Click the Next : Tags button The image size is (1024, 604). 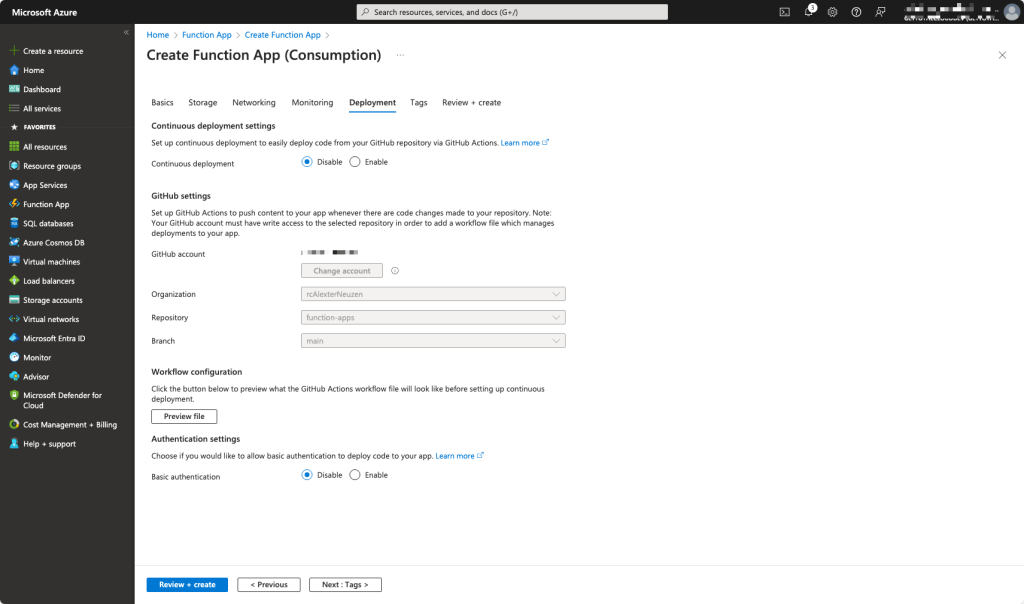click(x=345, y=584)
